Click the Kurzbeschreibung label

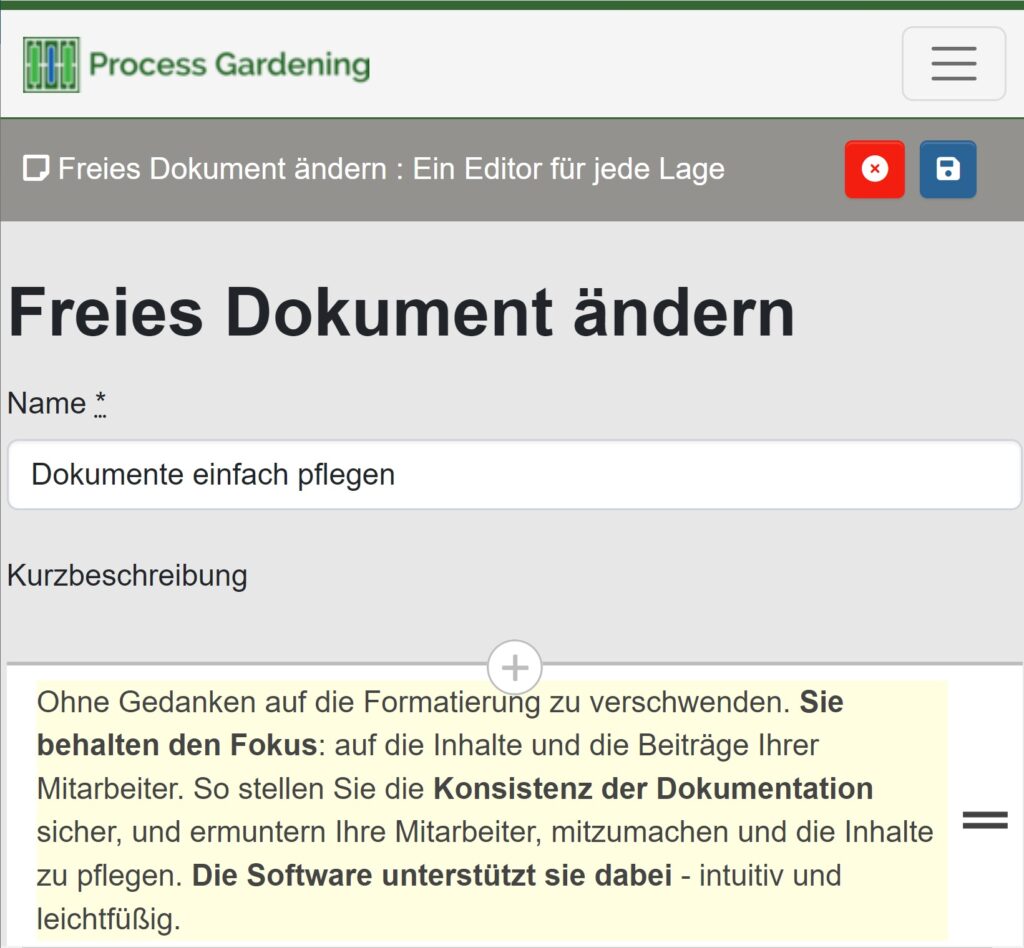coord(126,575)
